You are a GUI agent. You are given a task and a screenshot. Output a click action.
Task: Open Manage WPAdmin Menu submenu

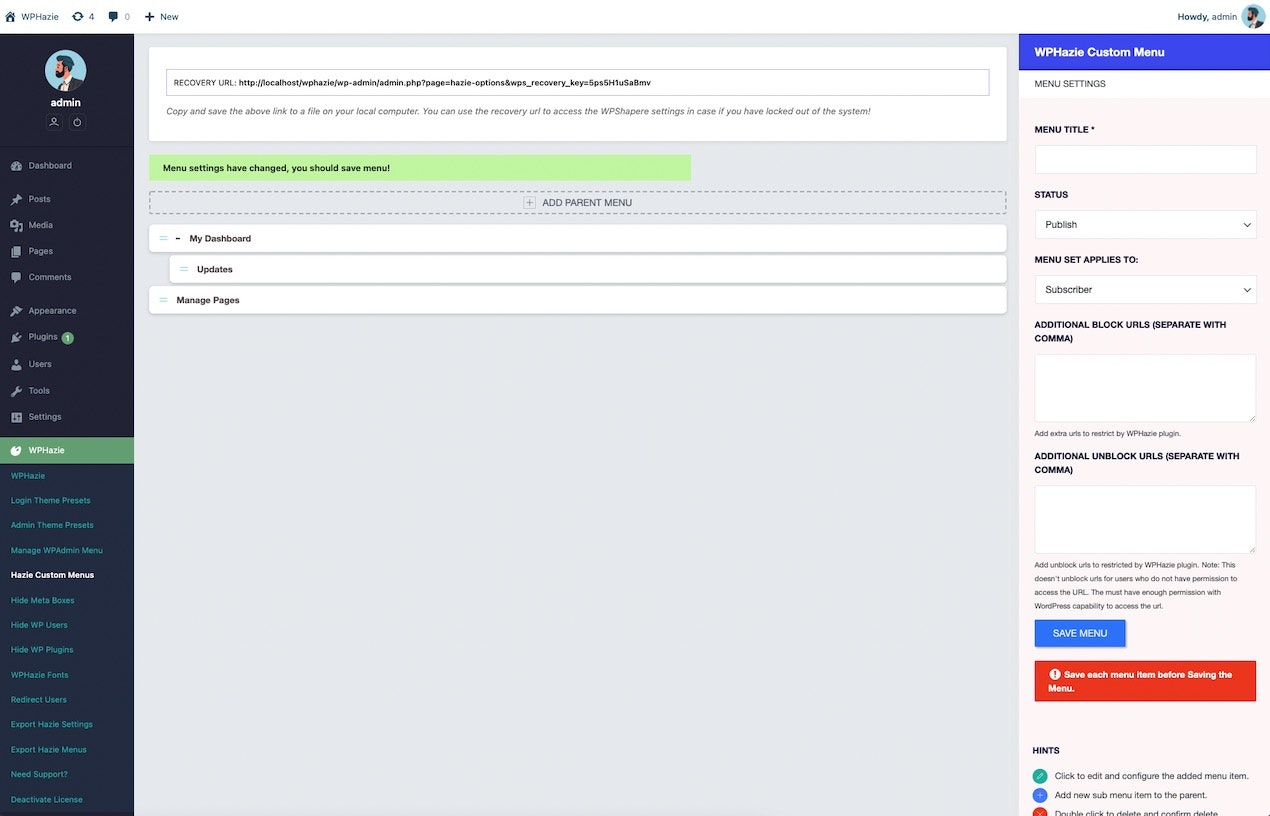pos(57,550)
